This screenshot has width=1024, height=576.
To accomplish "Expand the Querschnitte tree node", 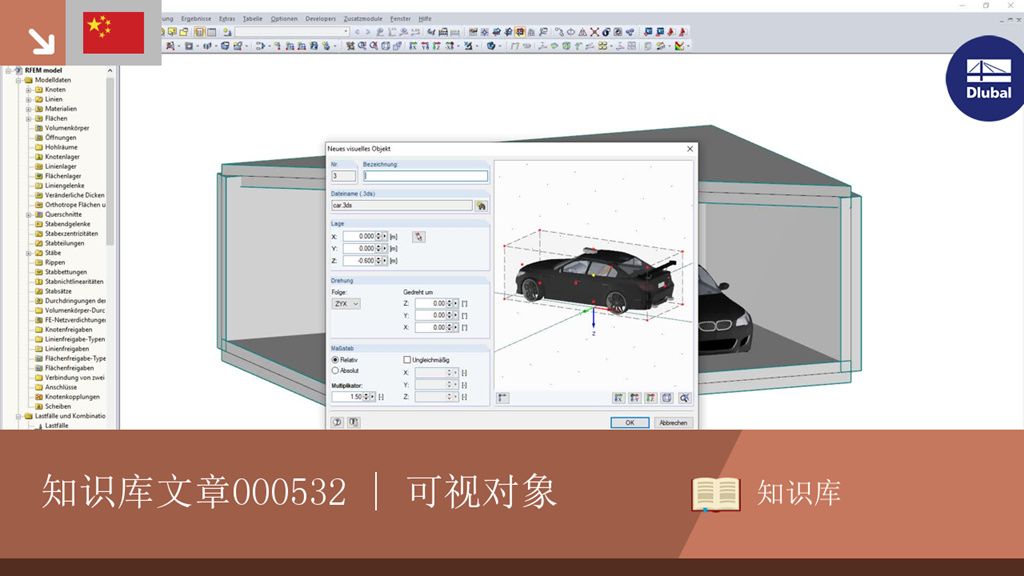I will [x=29, y=214].
